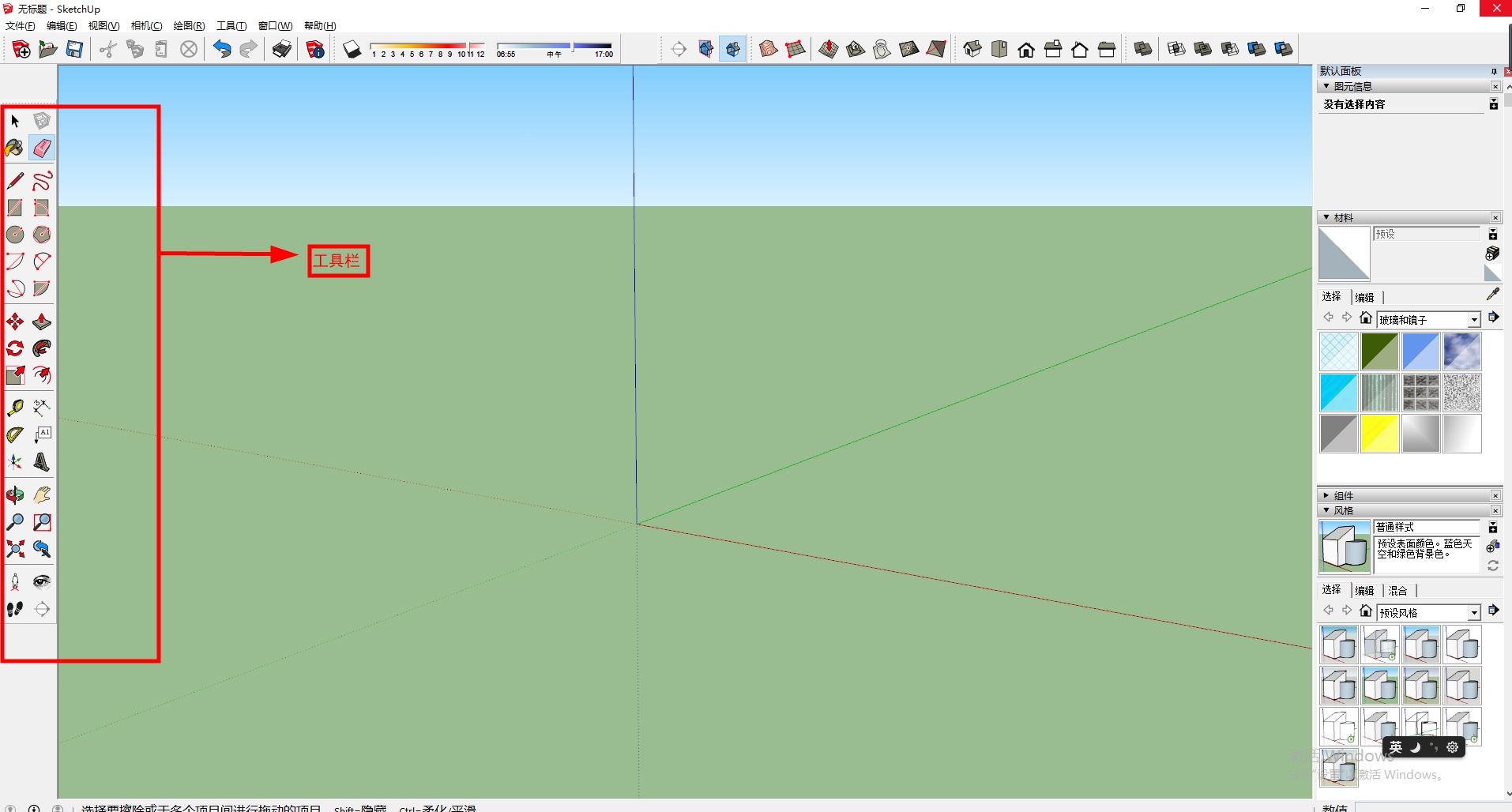Activate the Eraser tool
The height and width of the screenshot is (812, 1512).
point(42,148)
